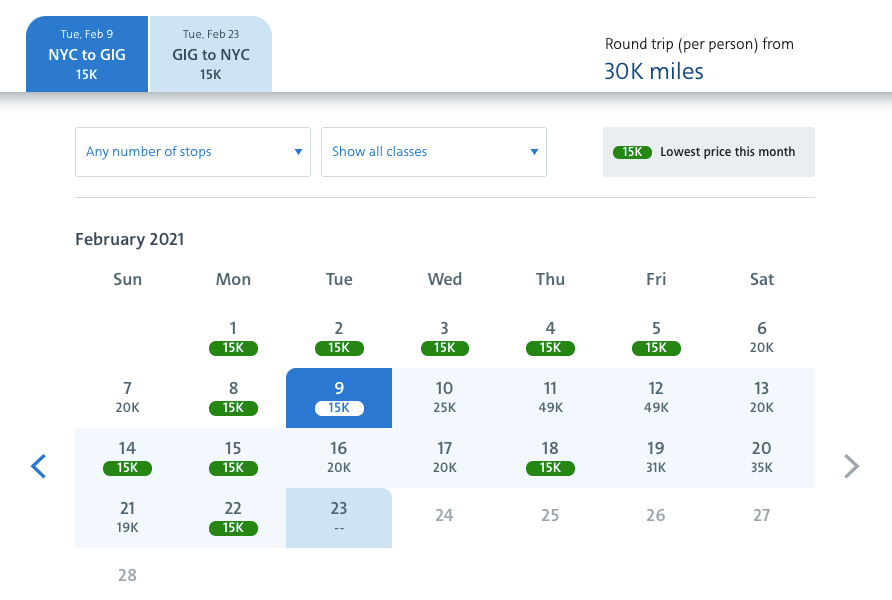Select February 1 at 15K

tap(233, 338)
